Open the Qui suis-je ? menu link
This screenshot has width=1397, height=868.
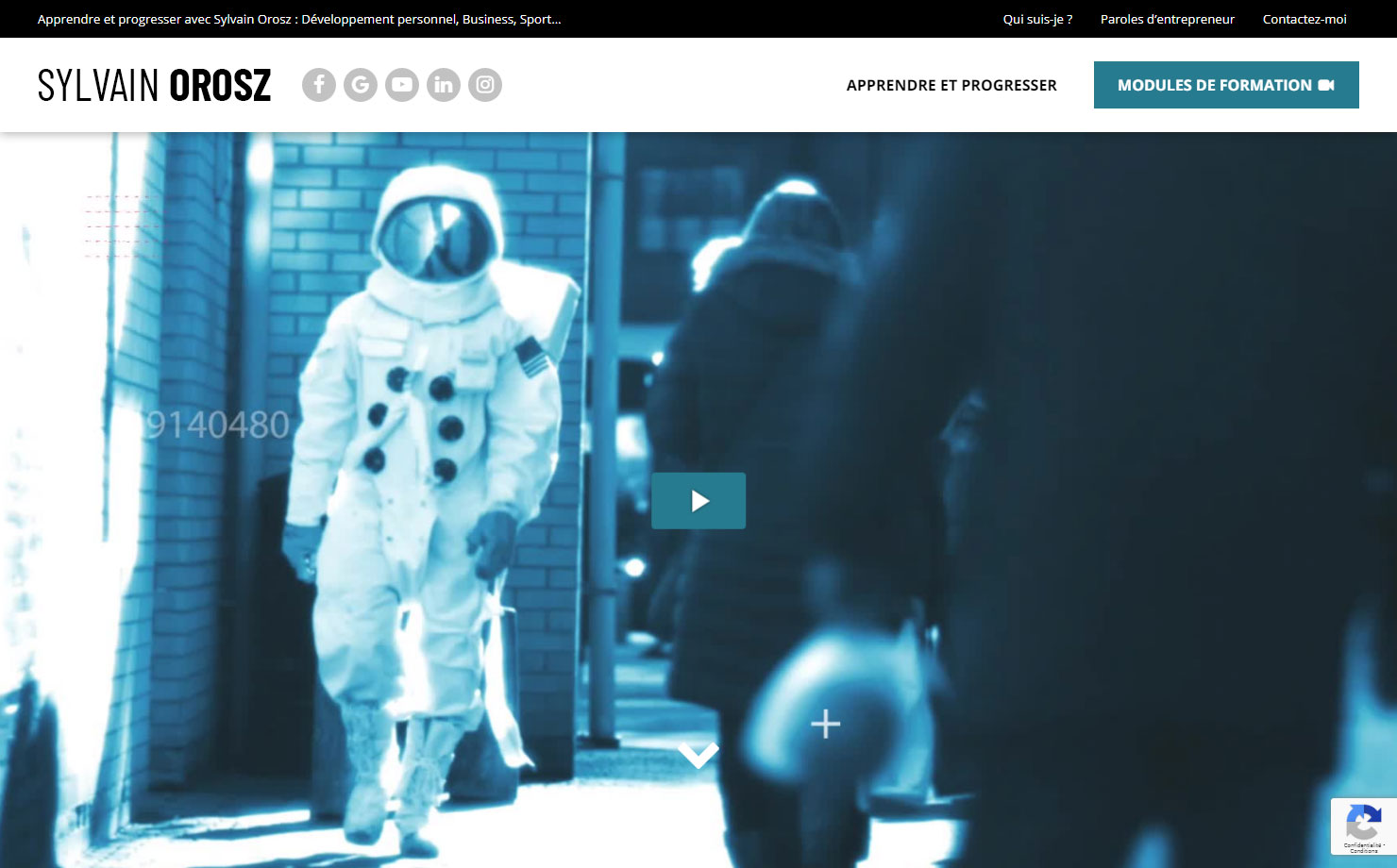1037,19
